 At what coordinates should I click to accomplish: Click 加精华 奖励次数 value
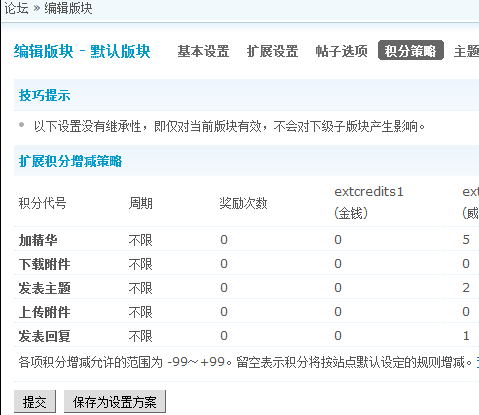coord(224,240)
